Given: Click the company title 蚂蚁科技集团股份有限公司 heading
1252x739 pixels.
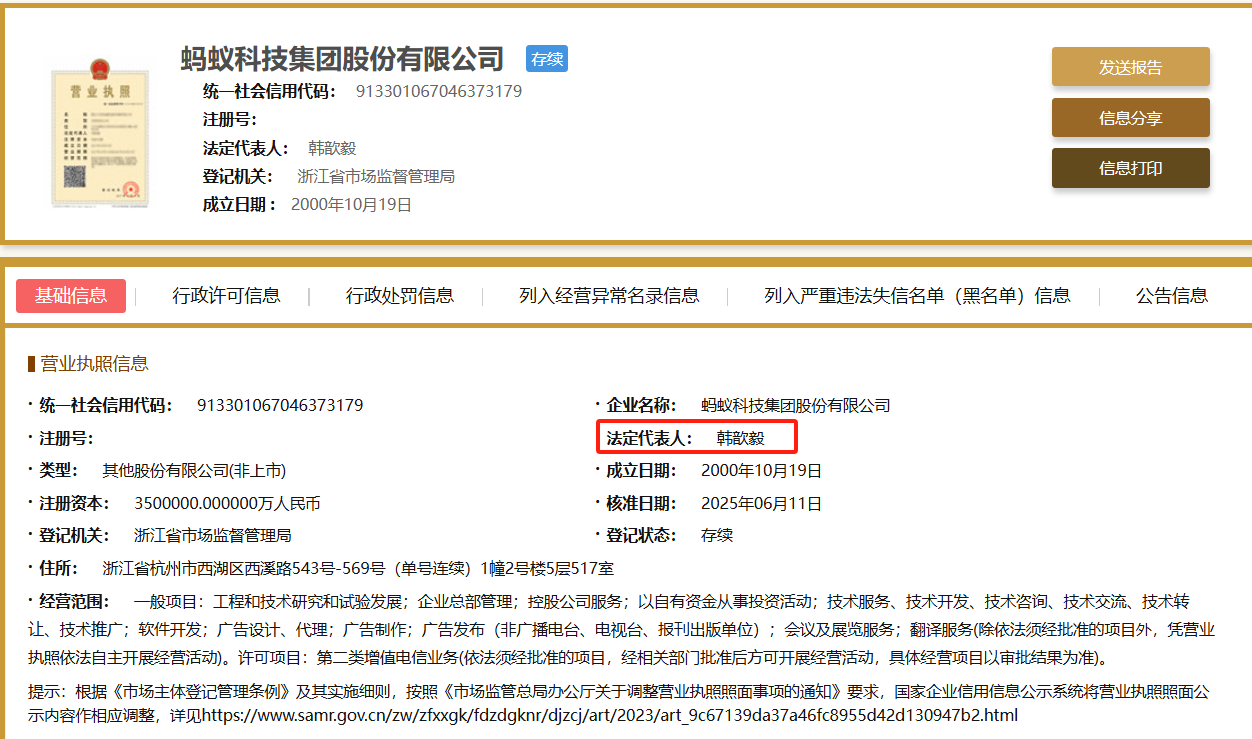Looking at the screenshot, I should (x=342, y=59).
